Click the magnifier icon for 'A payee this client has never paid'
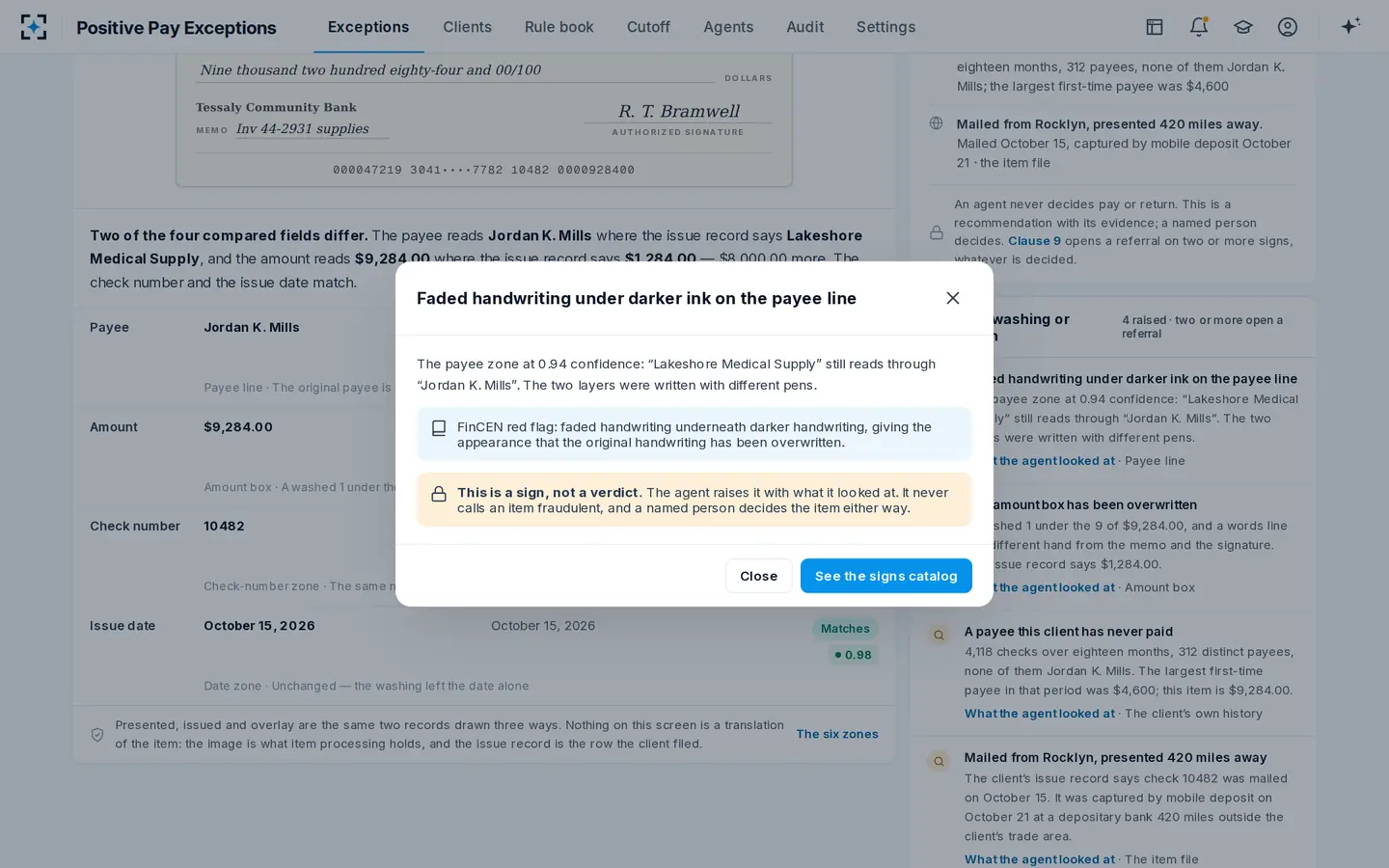Image resolution: width=1389 pixels, height=868 pixels. tap(939, 635)
